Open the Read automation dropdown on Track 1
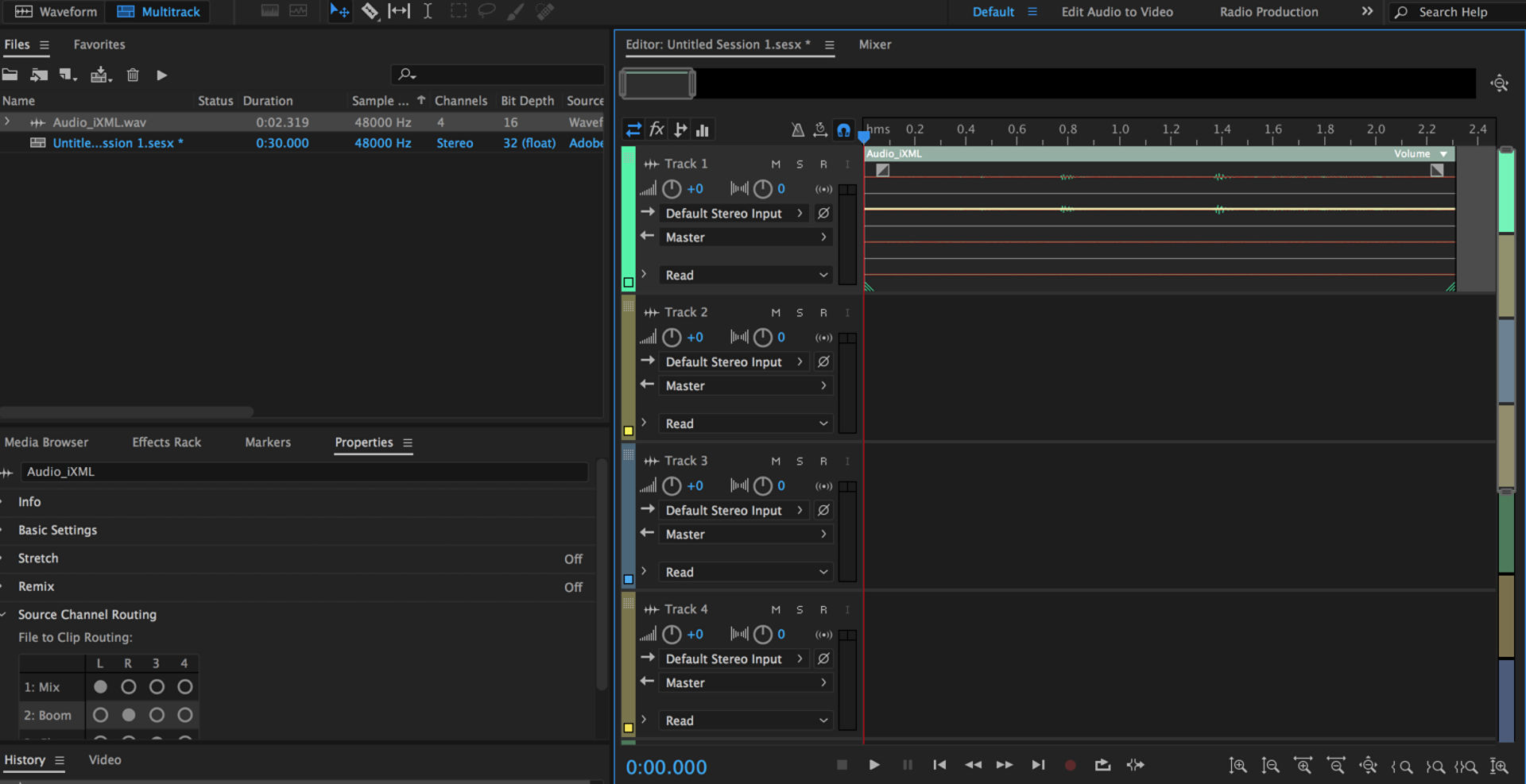Viewport: 1526px width, 784px height. (x=745, y=275)
